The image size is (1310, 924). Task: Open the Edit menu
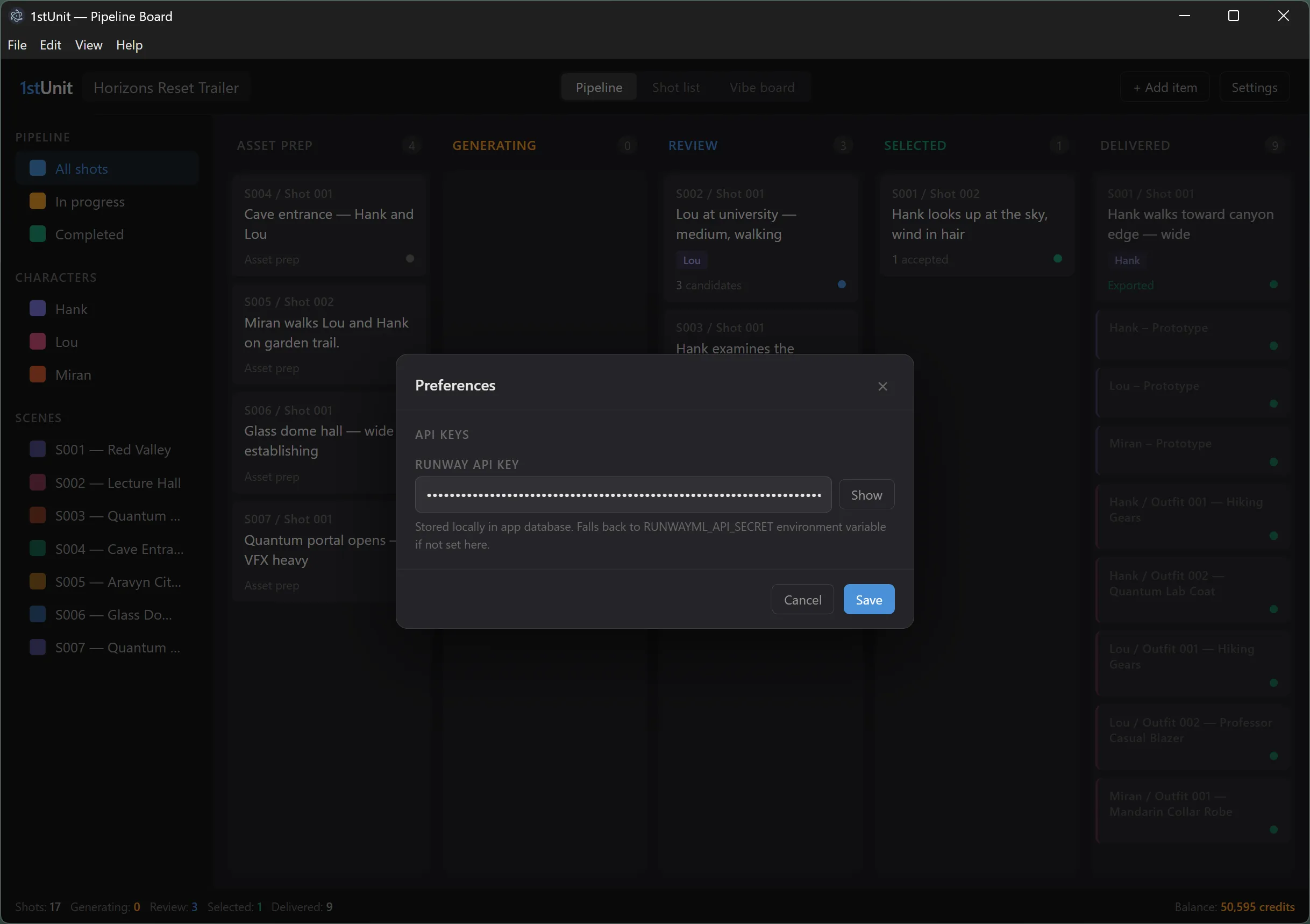click(50, 45)
